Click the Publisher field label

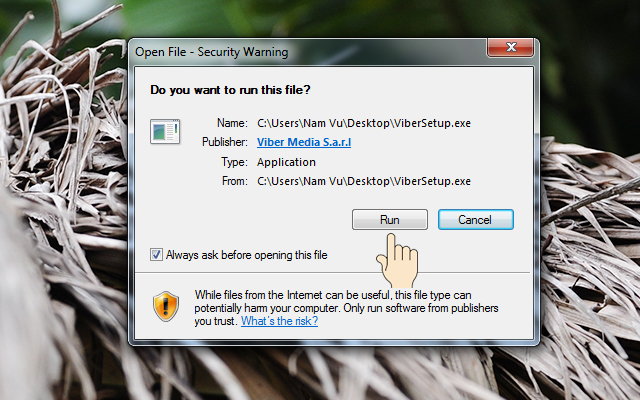click(225, 142)
